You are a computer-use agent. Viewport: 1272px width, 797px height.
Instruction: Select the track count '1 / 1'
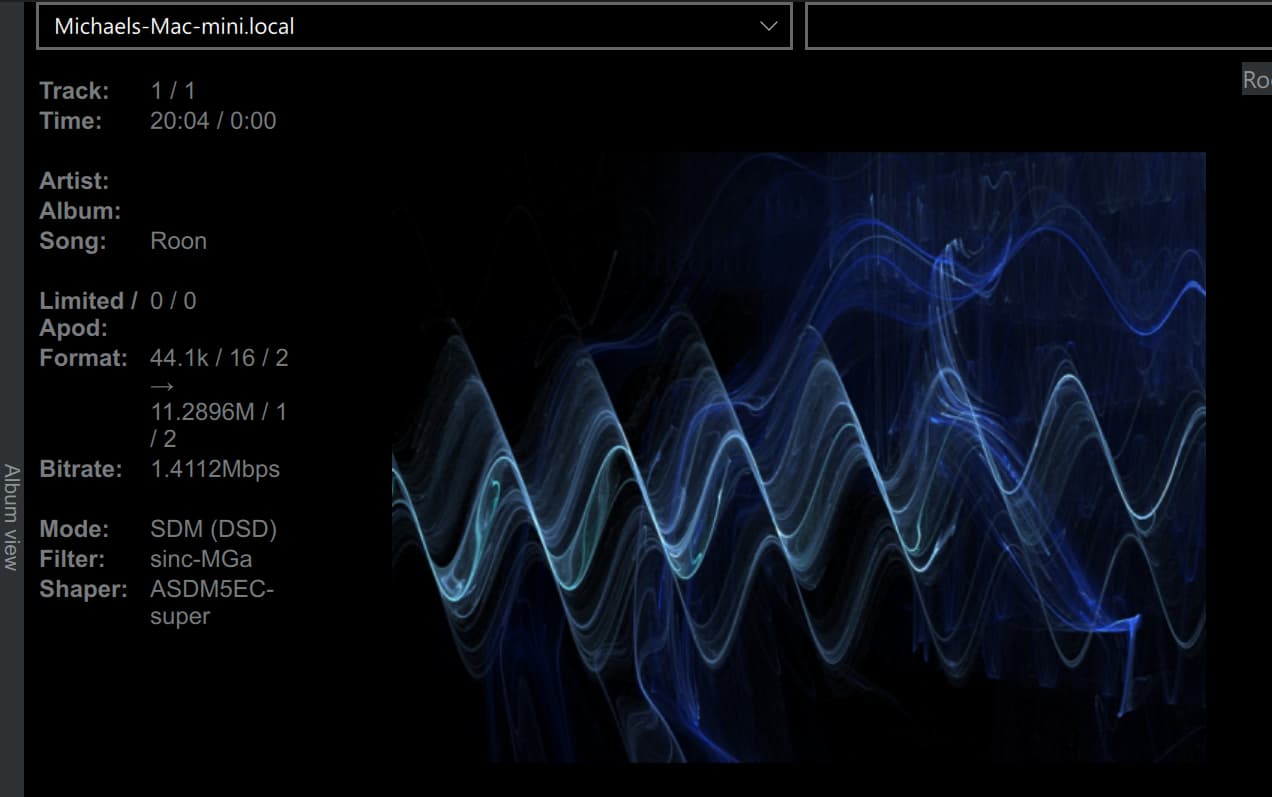click(173, 91)
